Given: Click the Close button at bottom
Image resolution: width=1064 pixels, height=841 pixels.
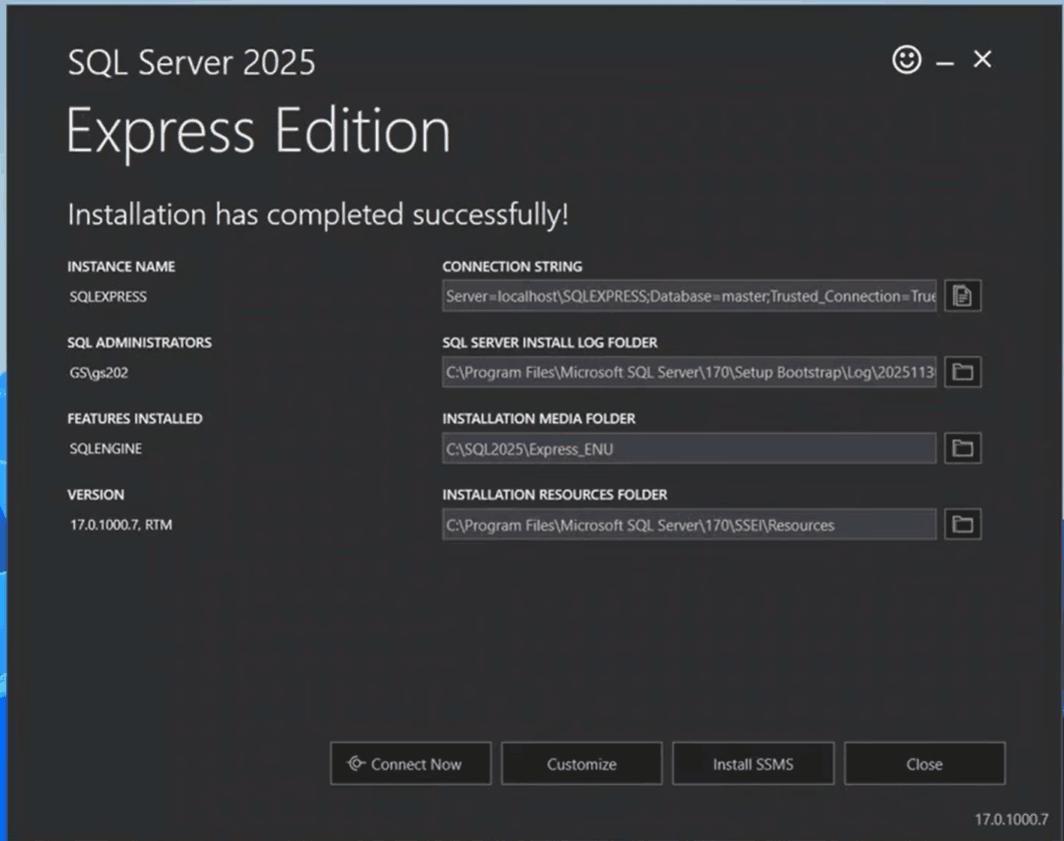Looking at the screenshot, I should (x=925, y=764).
